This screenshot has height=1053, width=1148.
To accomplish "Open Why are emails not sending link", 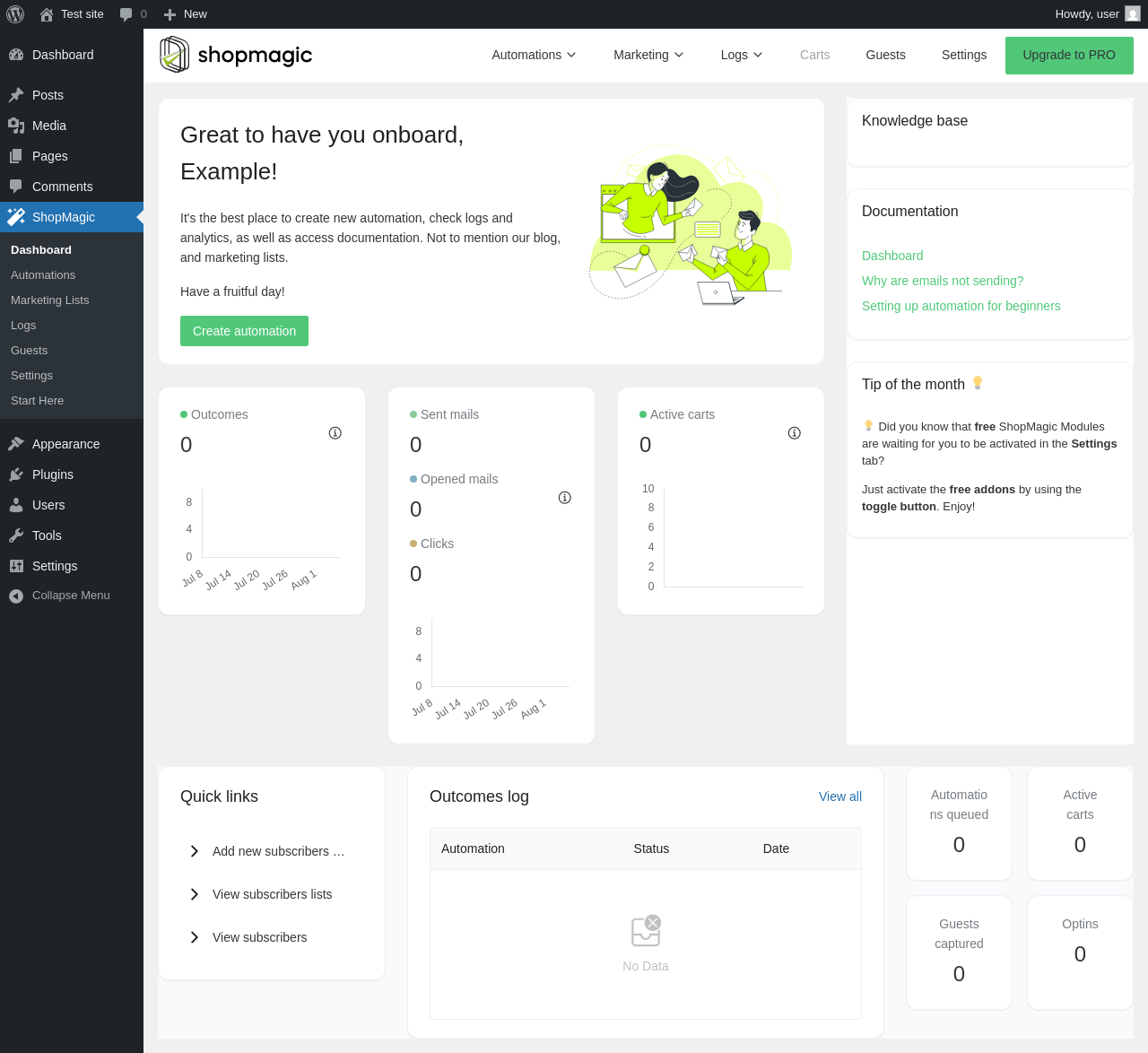I will pyautogui.click(x=943, y=281).
